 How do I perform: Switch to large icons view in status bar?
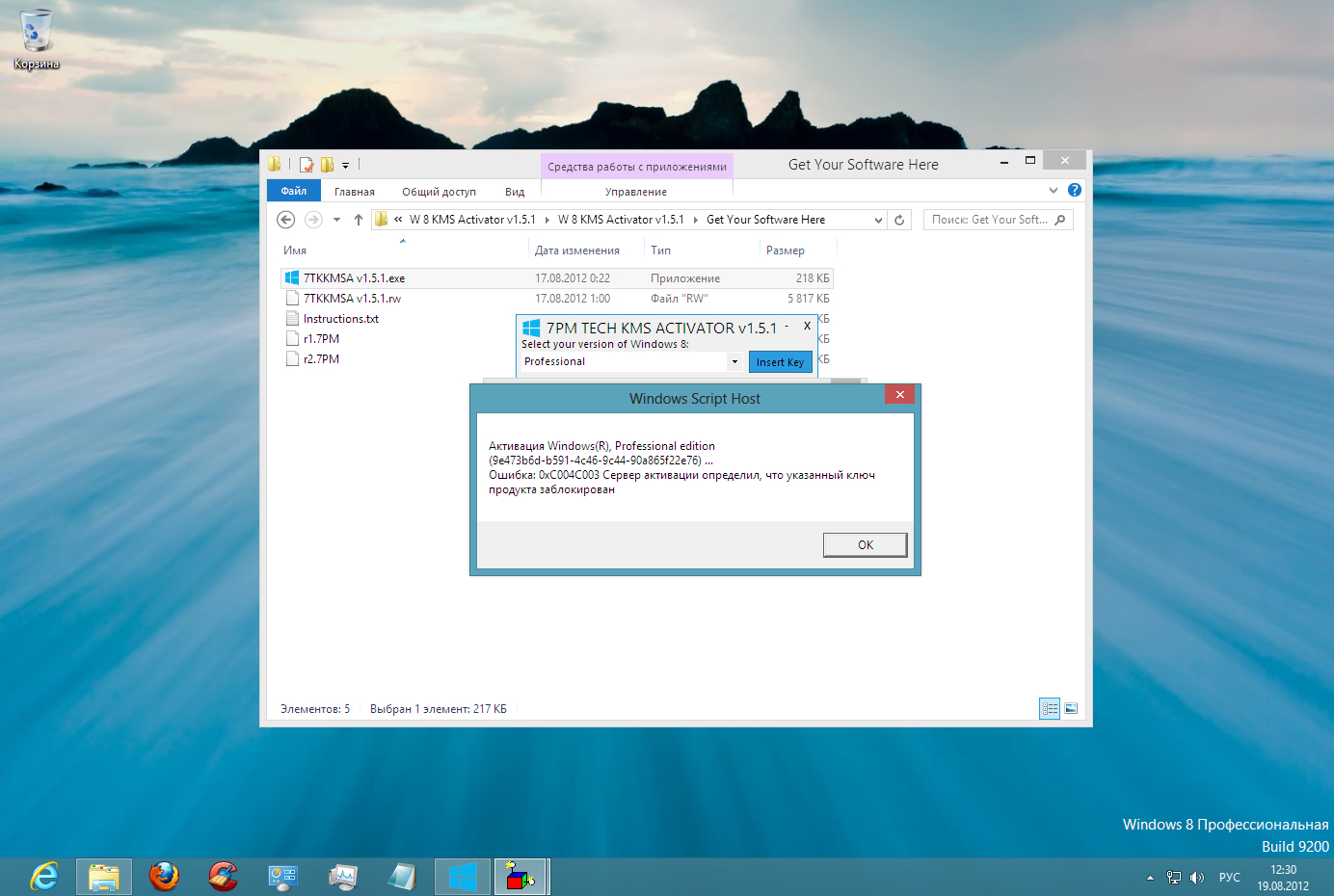[1070, 709]
